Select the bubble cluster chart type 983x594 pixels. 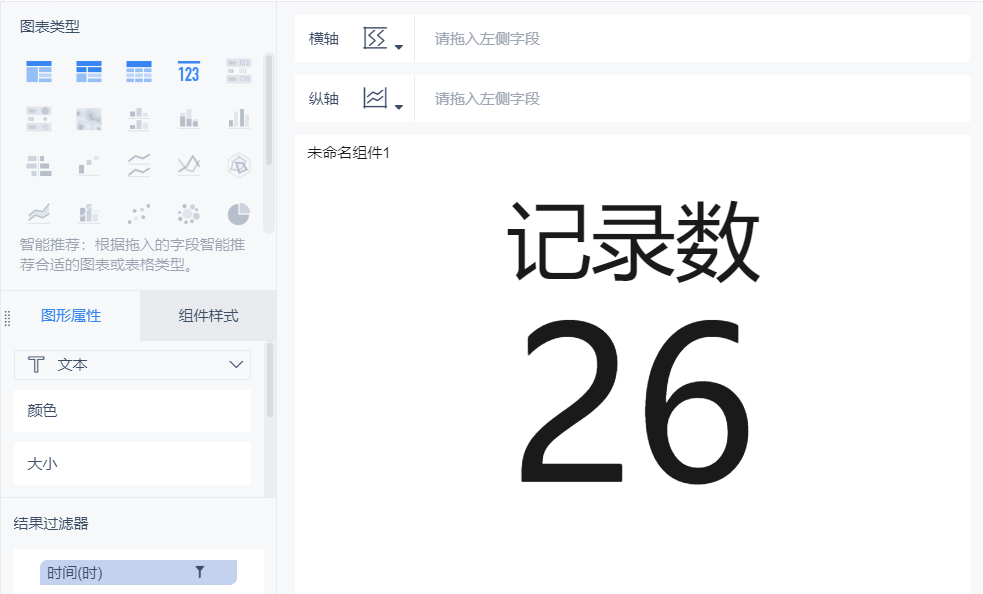point(189,213)
